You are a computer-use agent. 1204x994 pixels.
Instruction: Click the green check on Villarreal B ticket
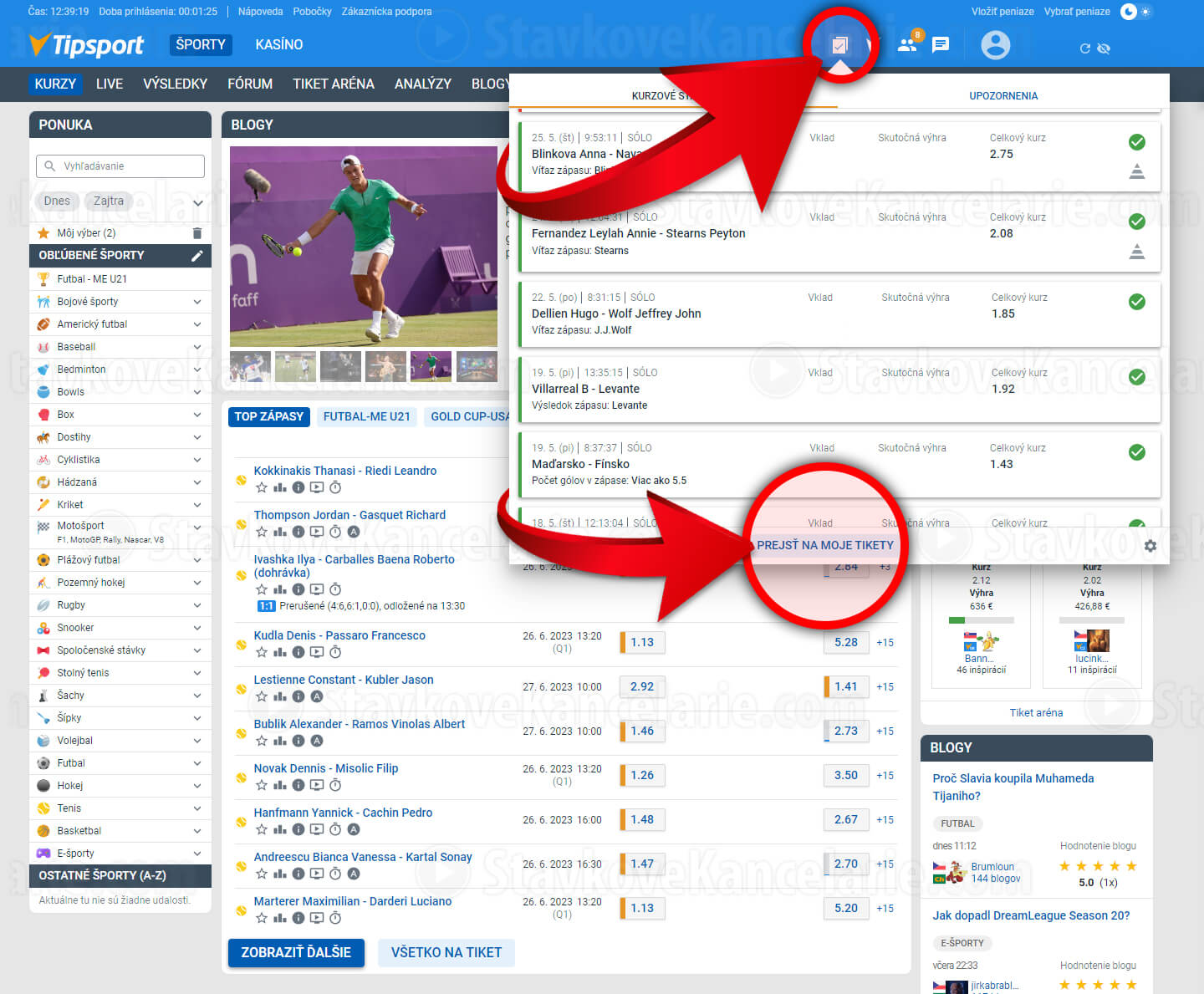pyautogui.click(x=1137, y=377)
